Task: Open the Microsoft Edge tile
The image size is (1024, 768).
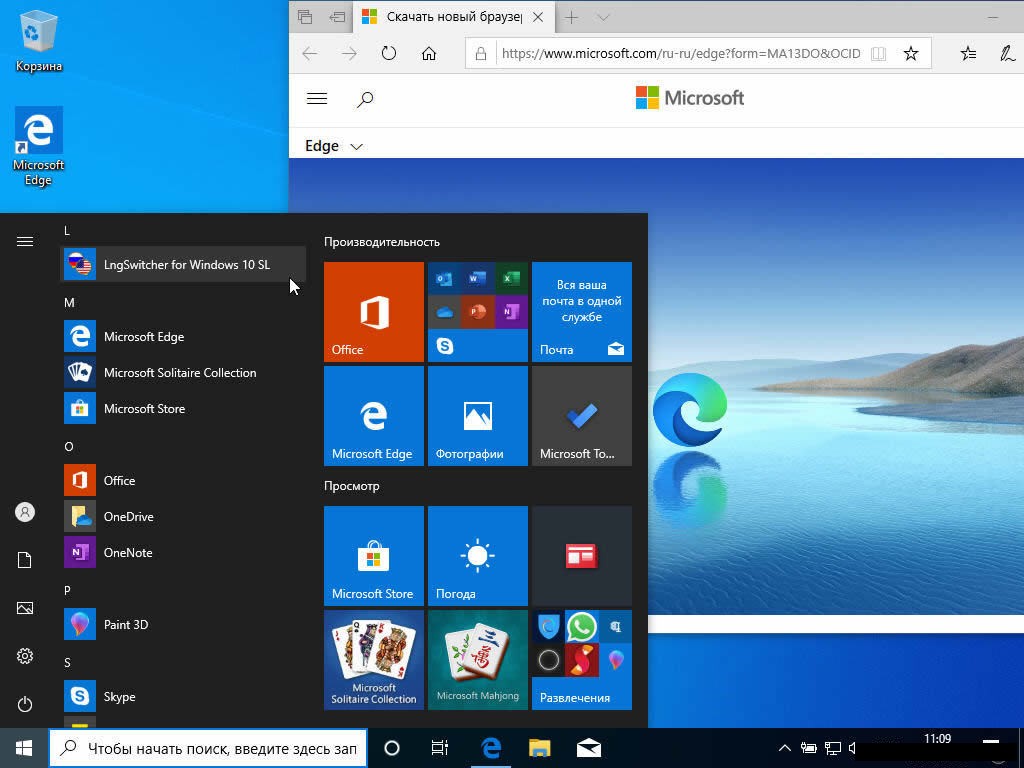Action: point(374,415)
